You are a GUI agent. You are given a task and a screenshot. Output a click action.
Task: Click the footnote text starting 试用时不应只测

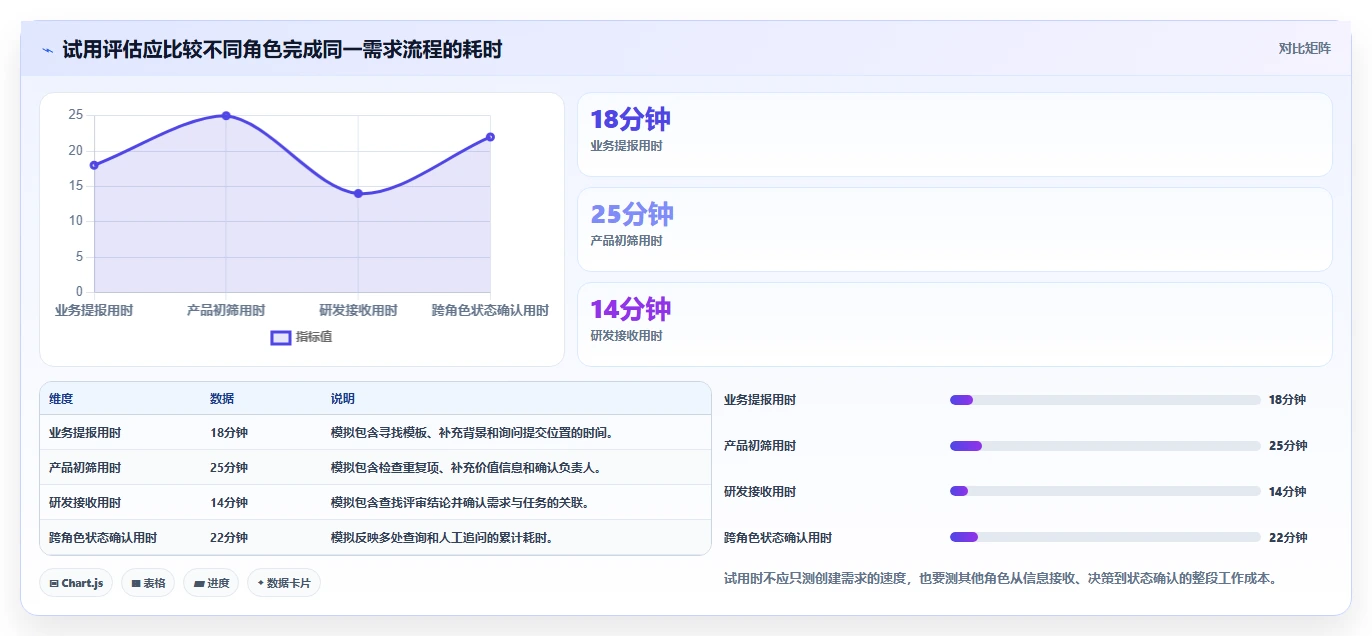tap(1000, 578)
